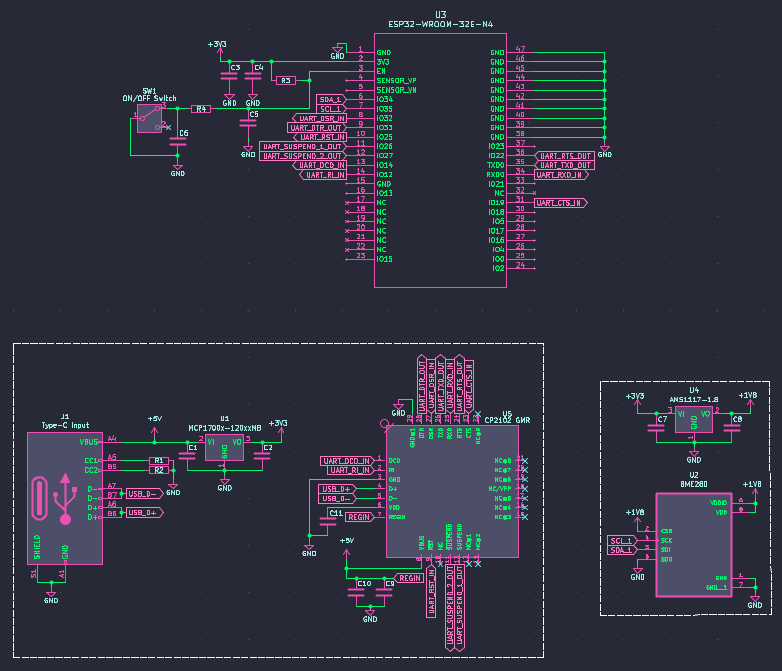Click the UART_DCD_IN label left of CP2102
782x671 pixels.
point(347,460)
